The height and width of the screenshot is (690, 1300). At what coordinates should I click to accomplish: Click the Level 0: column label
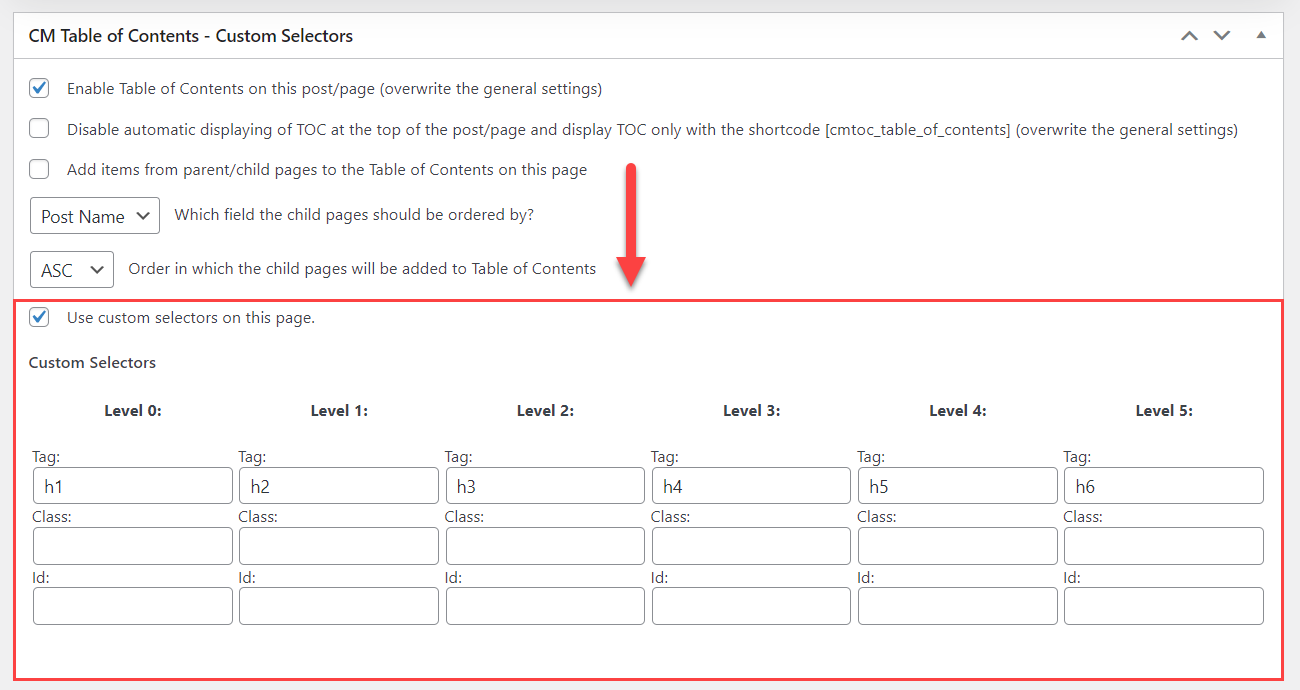click(x=133, y=410)
